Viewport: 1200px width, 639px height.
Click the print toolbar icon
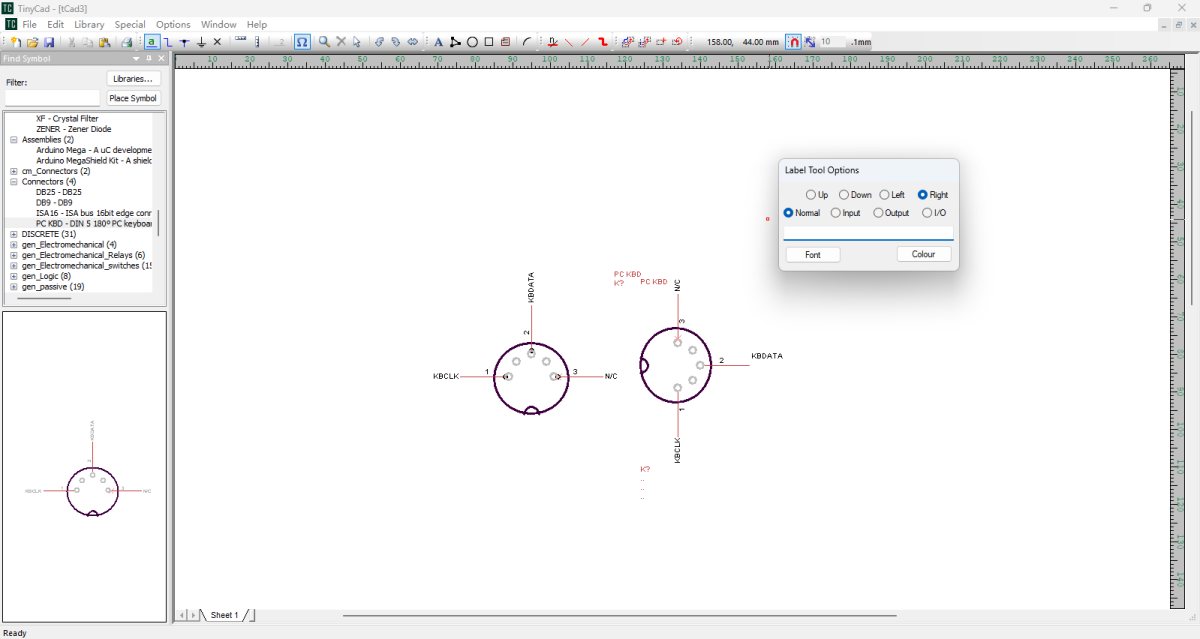tap(127, 42)
